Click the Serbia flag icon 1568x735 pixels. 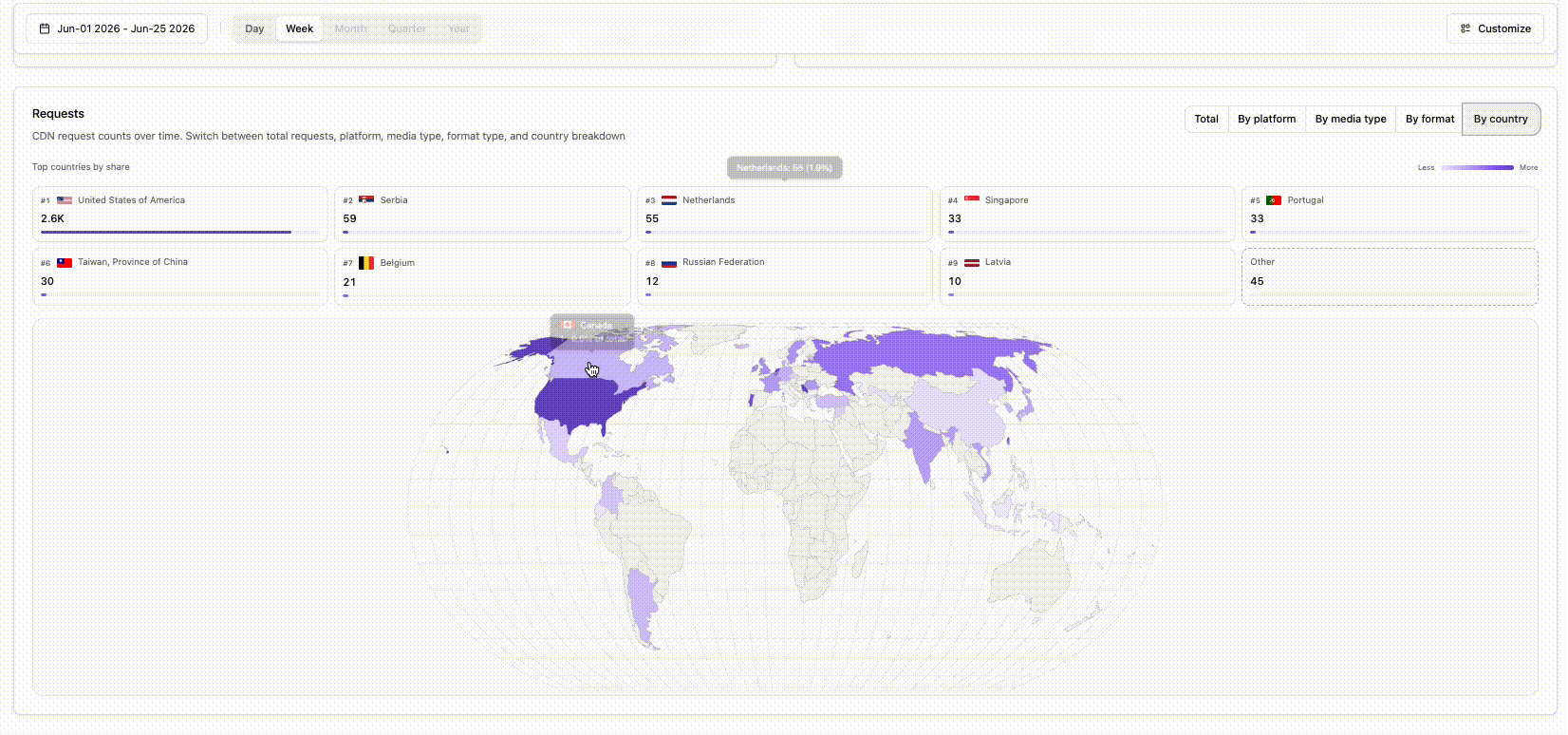tap(366, 200)
